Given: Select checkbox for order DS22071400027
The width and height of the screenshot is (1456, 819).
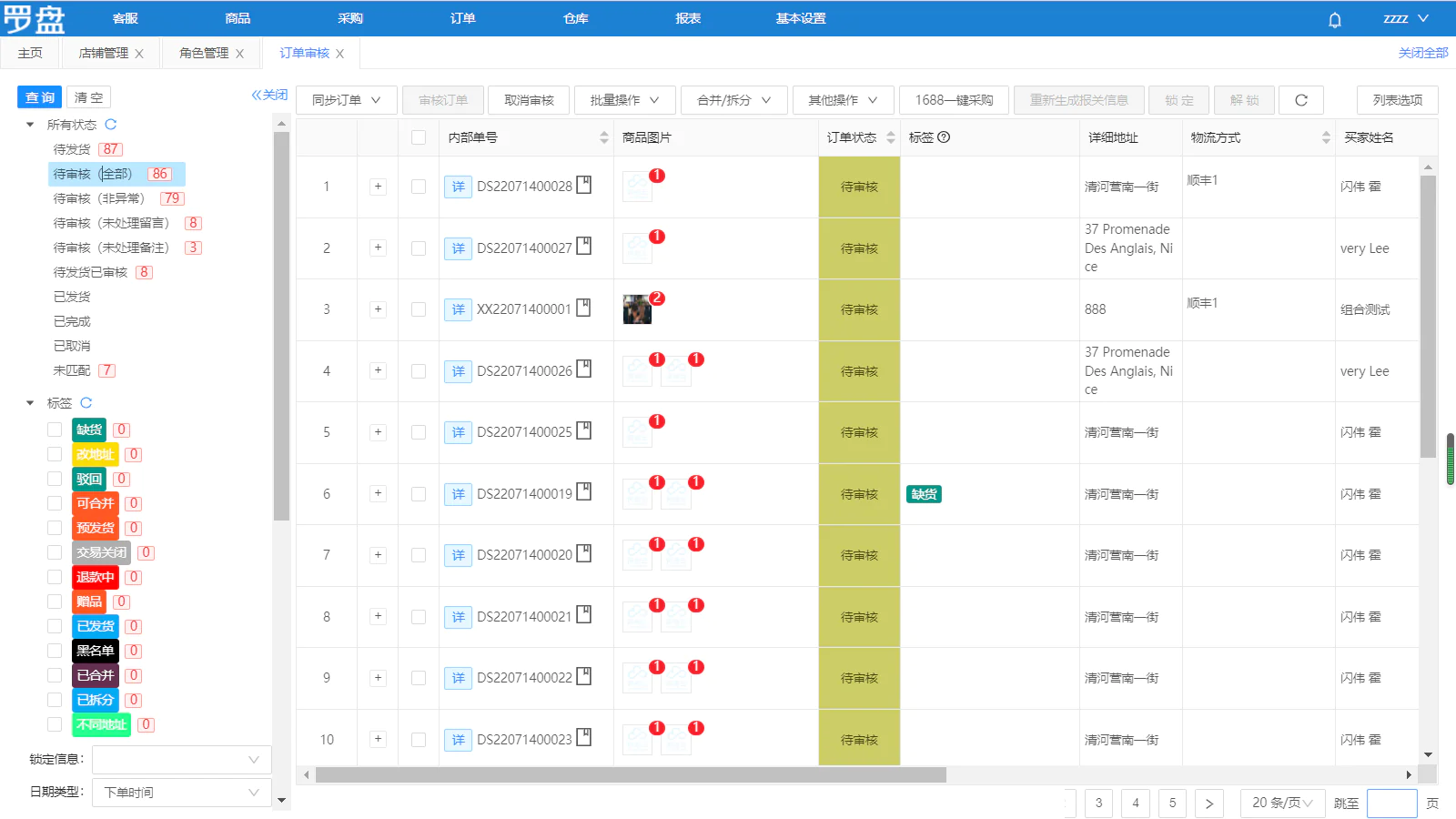Looking at the screenshot, I should pyautogui.click(x=419, y=248).
